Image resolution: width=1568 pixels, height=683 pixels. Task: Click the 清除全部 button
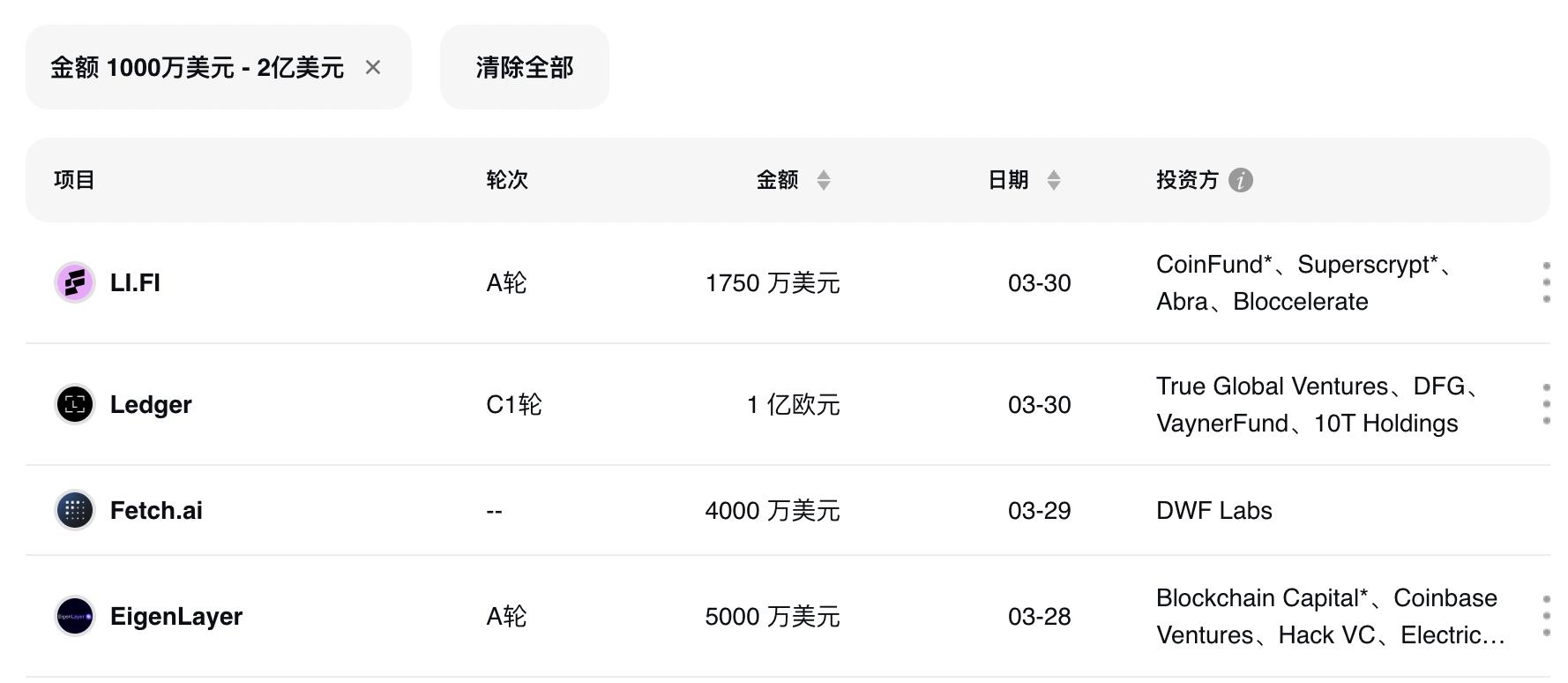pos(525,68)
